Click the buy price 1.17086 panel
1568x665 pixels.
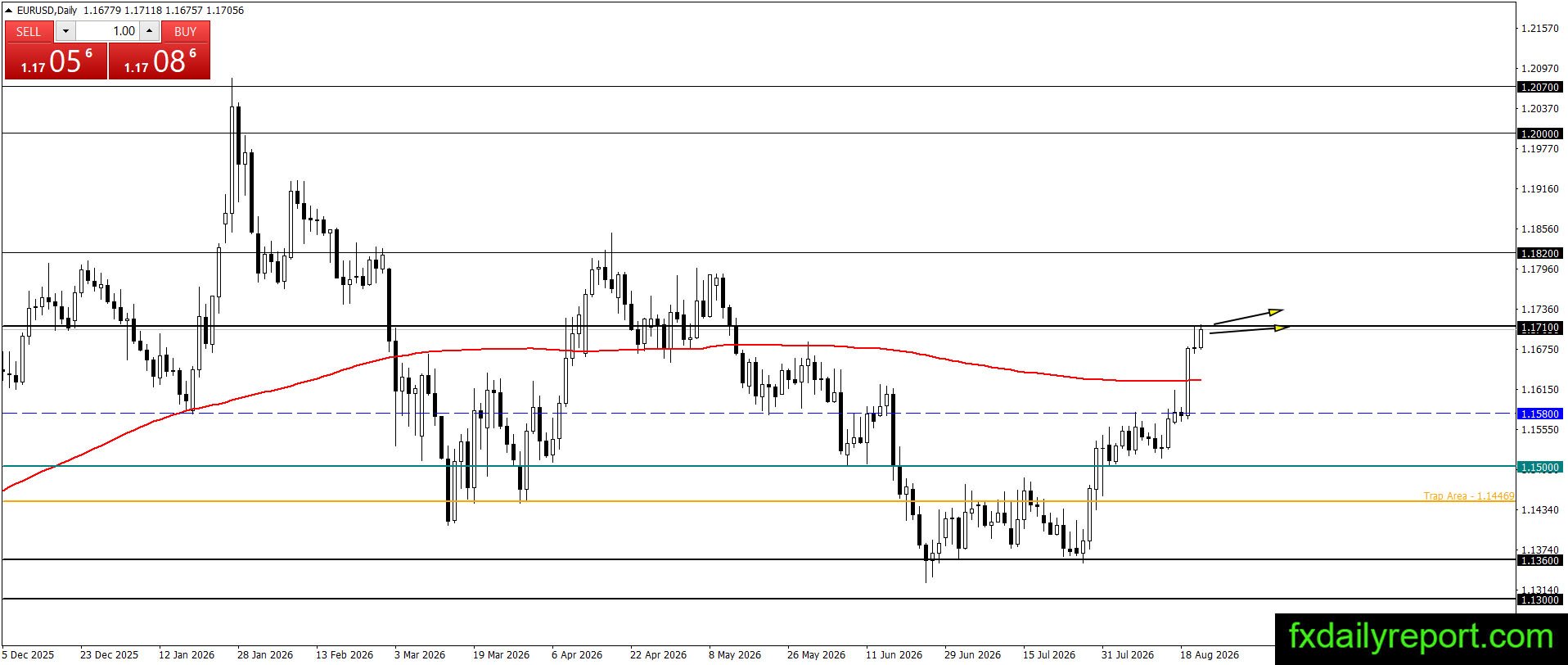(x=160, y=61)
